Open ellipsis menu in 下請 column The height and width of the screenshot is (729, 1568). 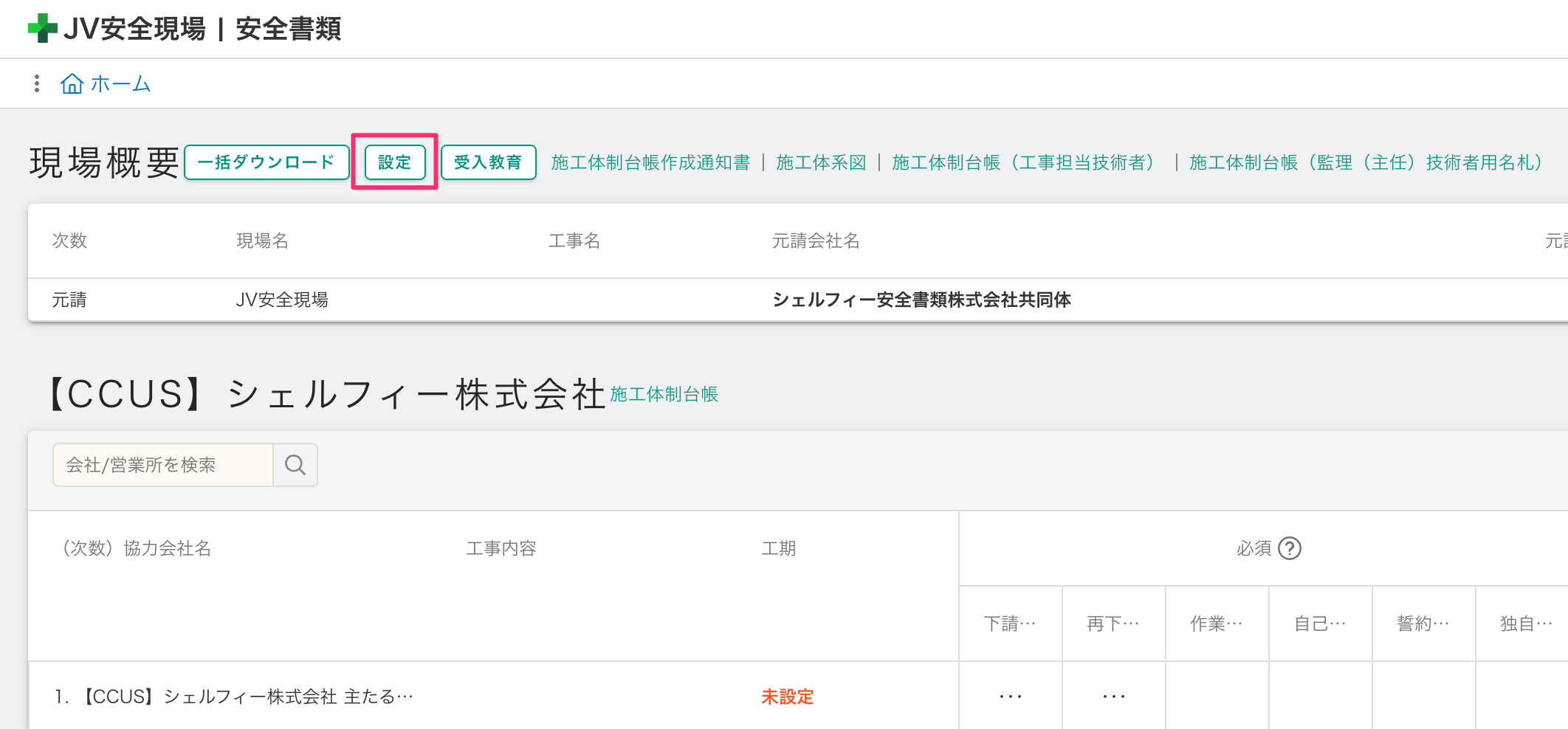1010,697
